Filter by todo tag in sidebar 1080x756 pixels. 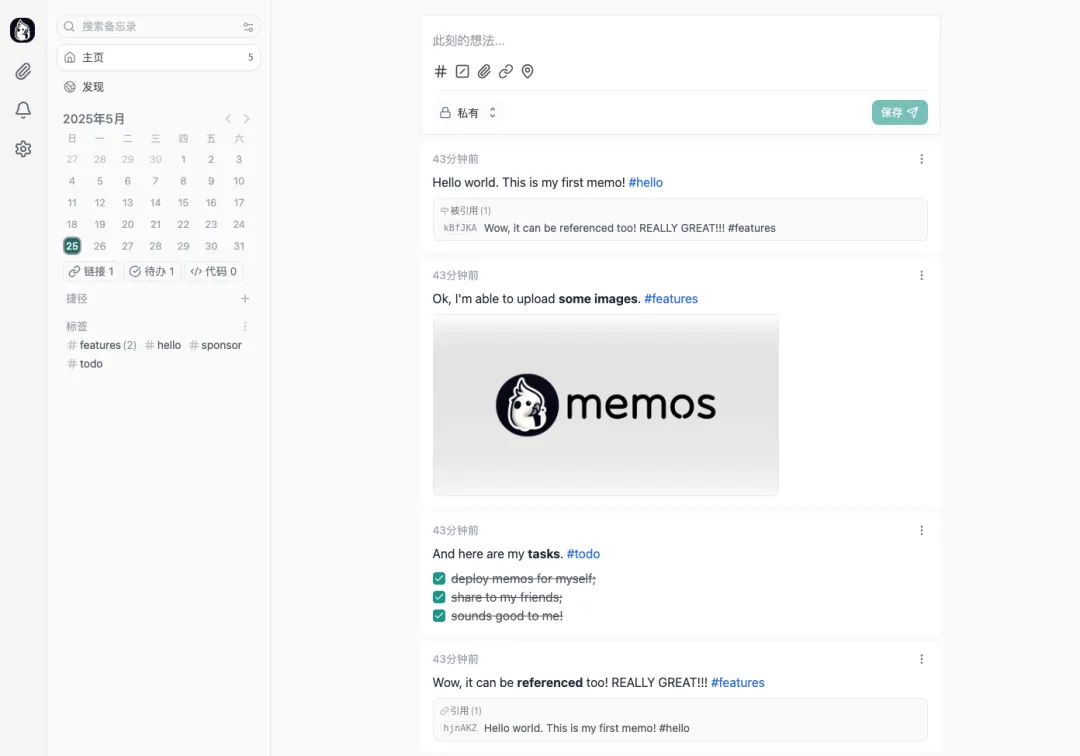(x=85, y=364)
